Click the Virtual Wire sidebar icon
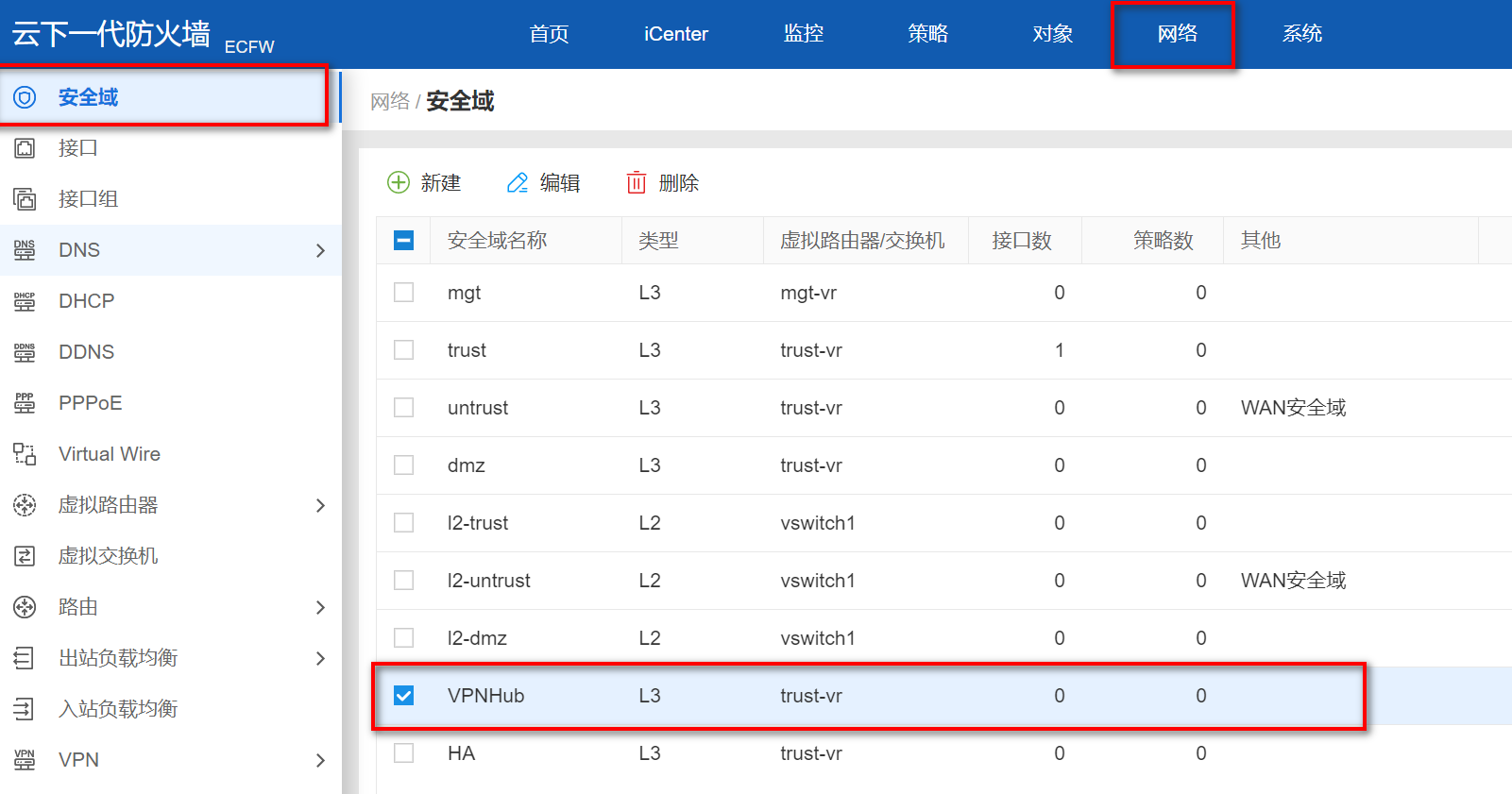The width and height of the screenshot is (1512, 794). click(25, 454)
